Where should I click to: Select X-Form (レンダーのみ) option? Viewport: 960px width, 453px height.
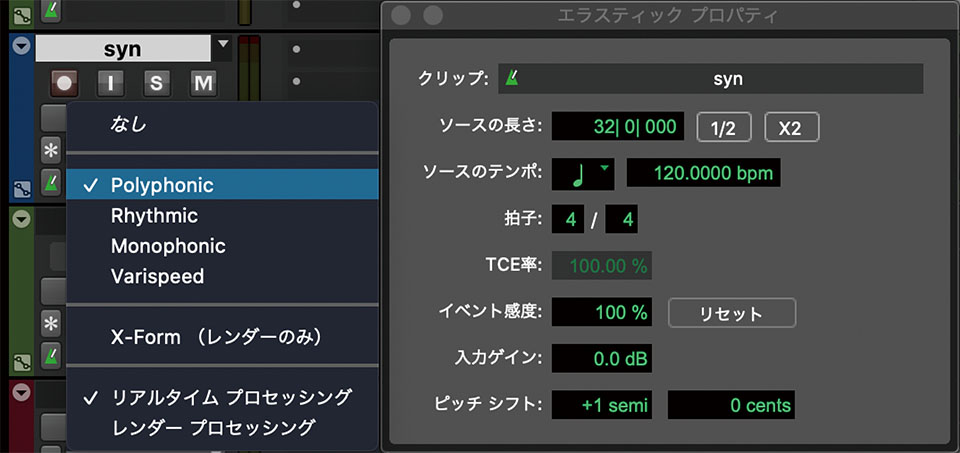222,337
